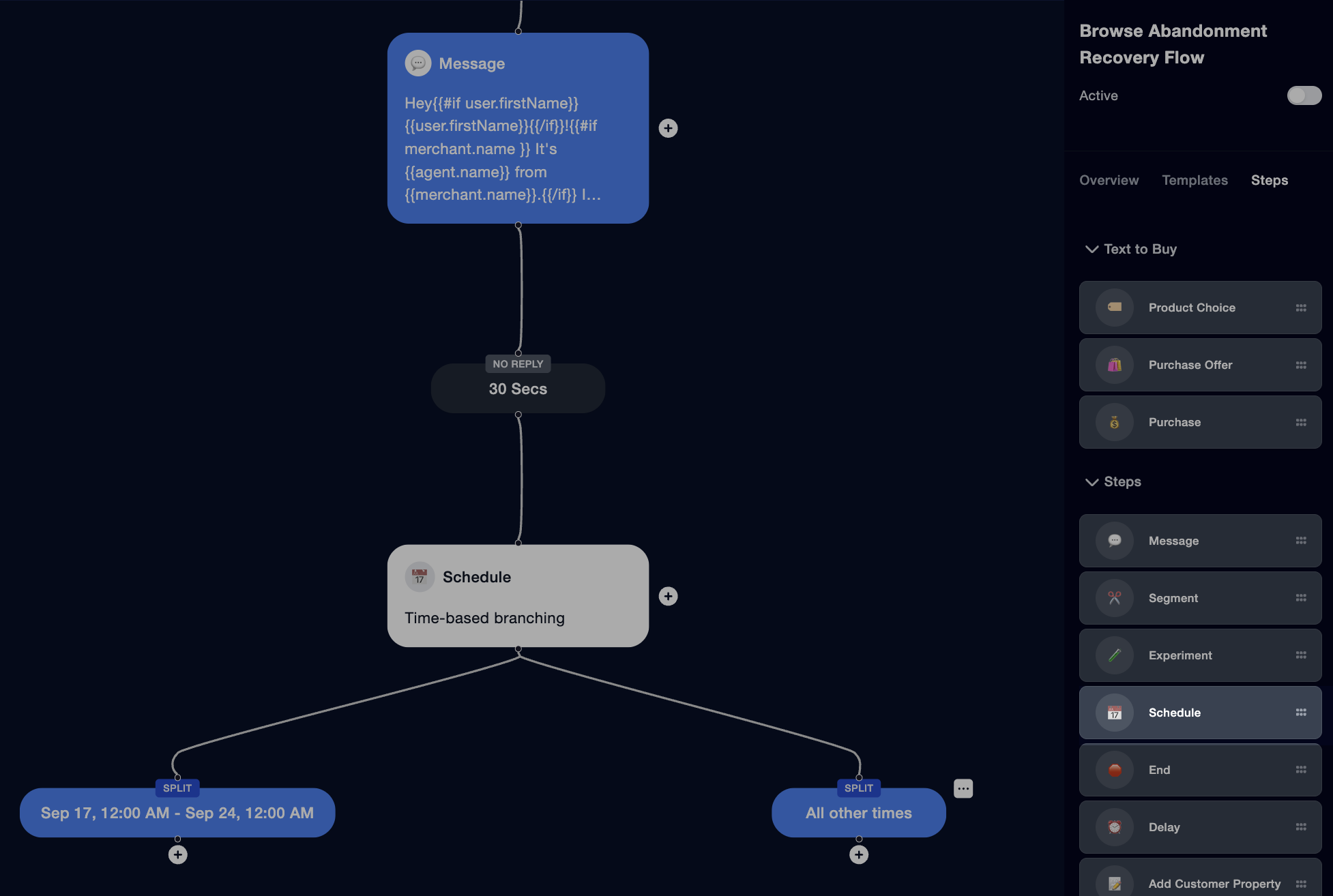Click the plus button beside Message node

coord(668,128)
